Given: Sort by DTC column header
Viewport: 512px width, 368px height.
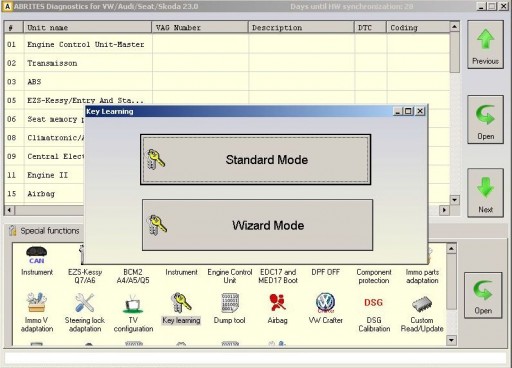Looking at the screenshot, I should (x=370, y=27).
